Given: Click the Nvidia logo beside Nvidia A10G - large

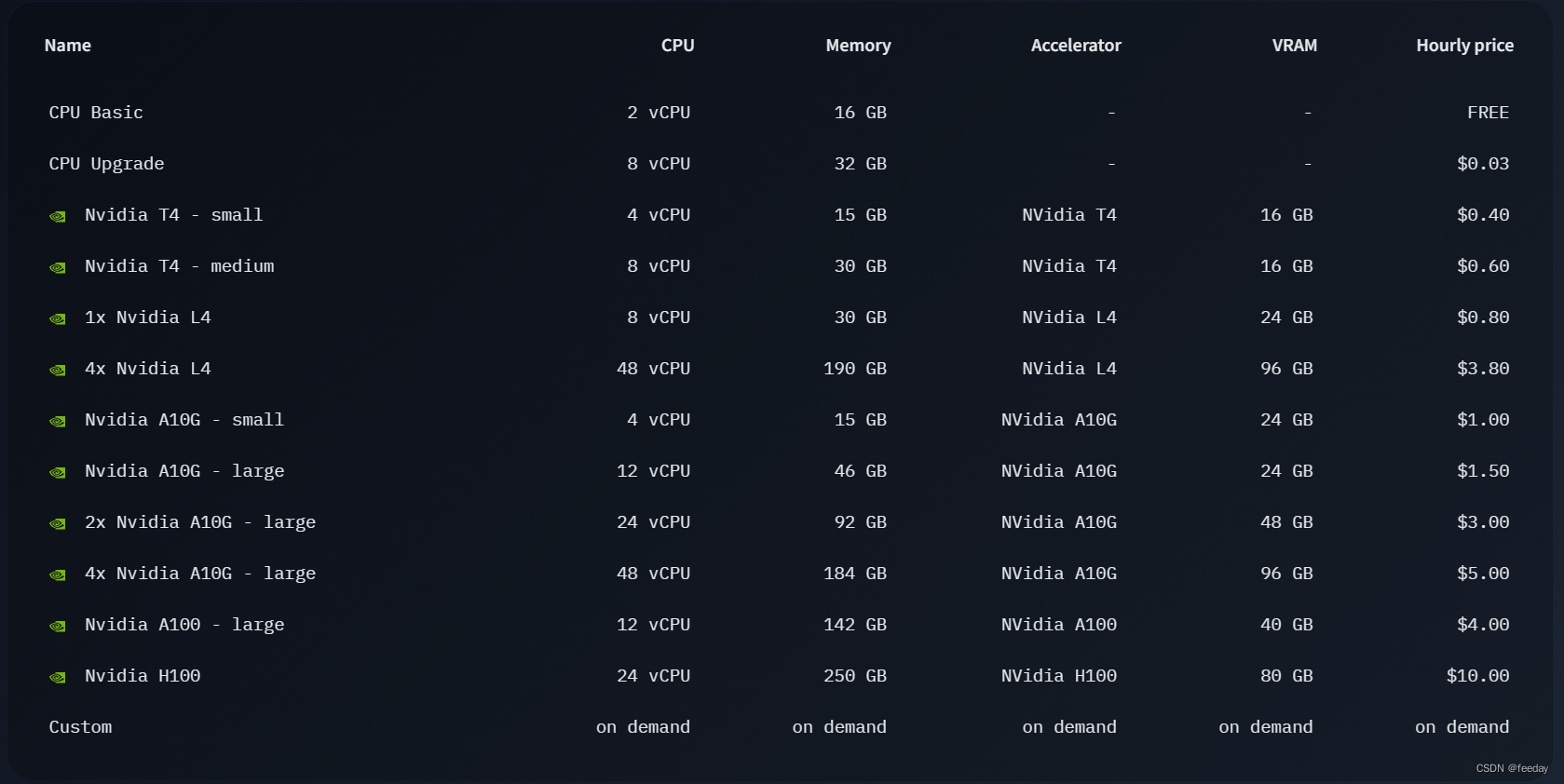Looking at the screenshot, I should [x=58, y=473].
